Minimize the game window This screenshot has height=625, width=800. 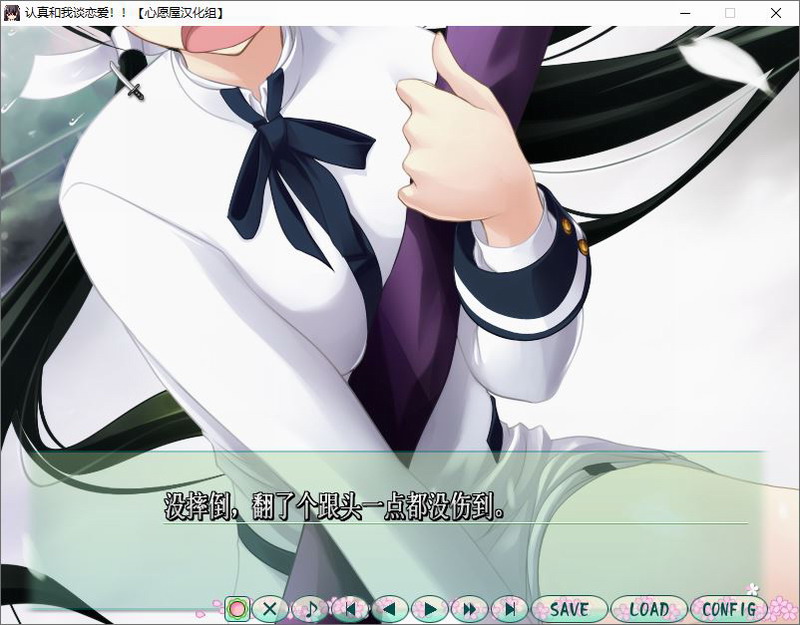point(684,13)
